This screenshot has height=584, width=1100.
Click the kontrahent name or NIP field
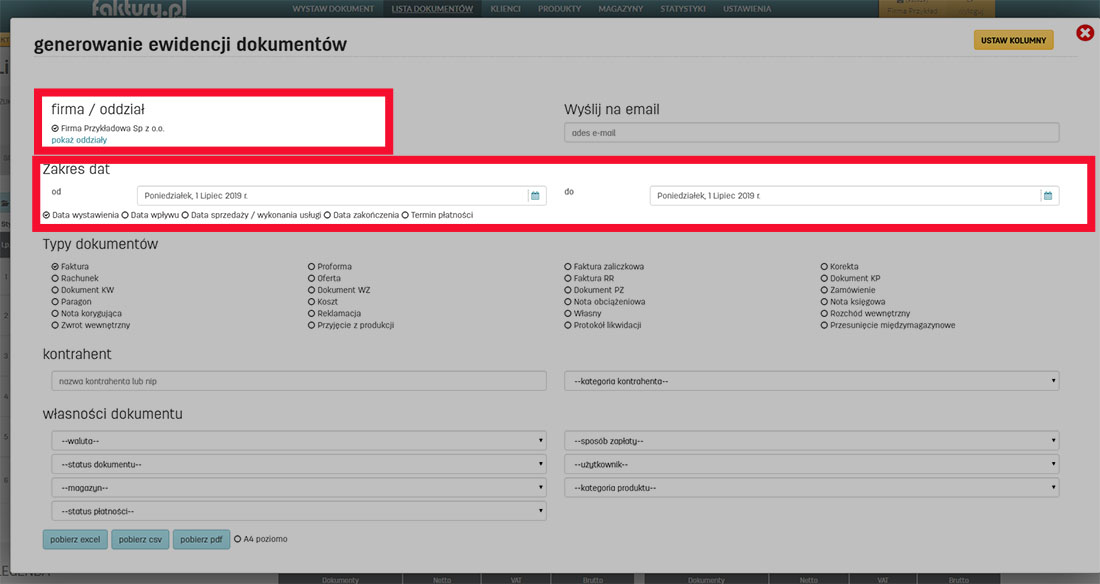tap(298, 381)
